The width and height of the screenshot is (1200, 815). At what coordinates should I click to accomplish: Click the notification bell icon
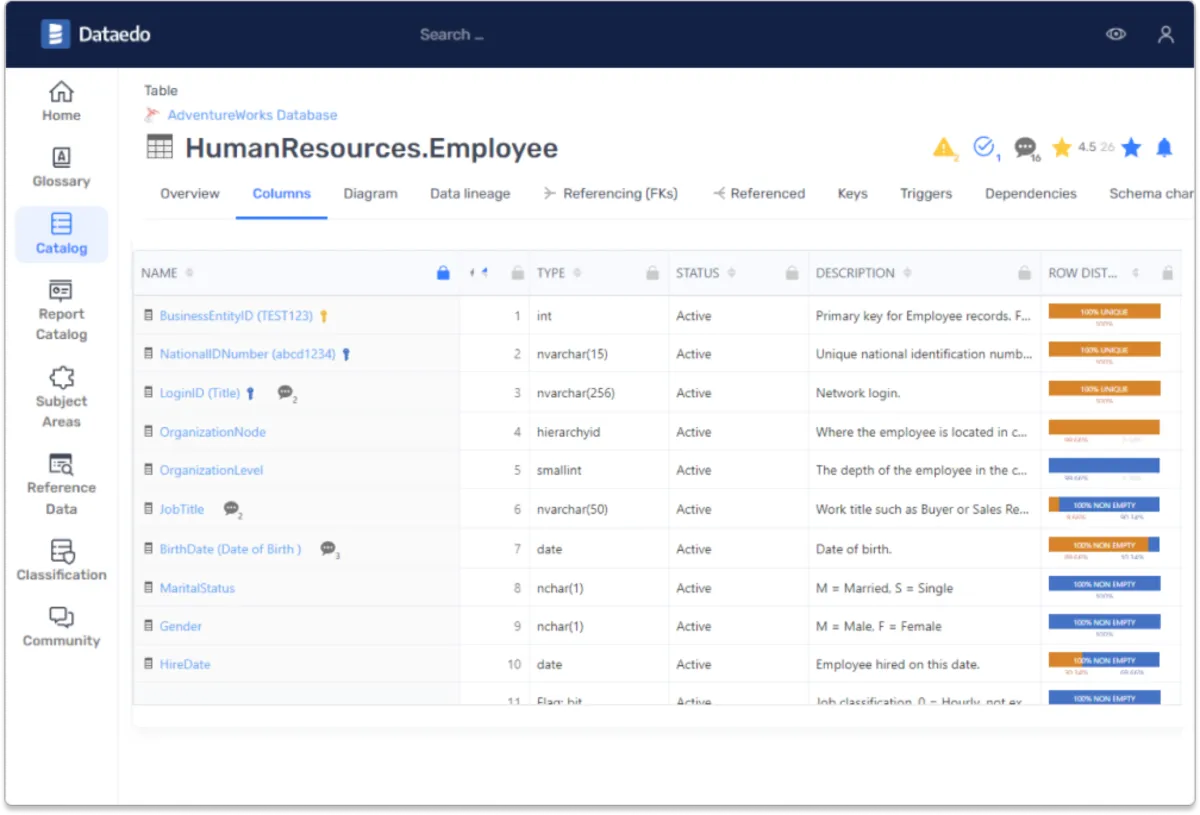point(1164,148)
